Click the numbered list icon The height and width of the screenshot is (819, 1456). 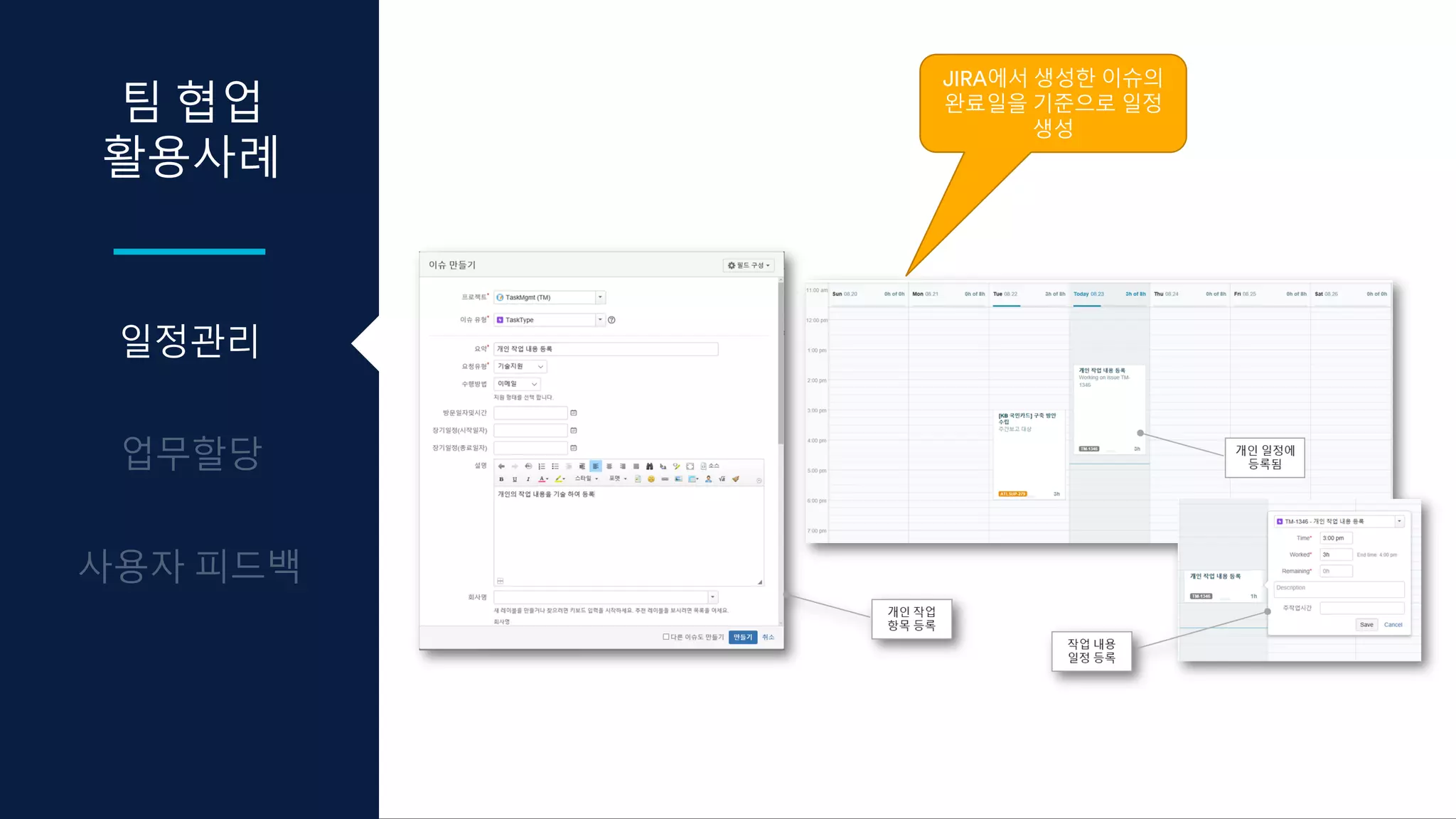click(542, 466)
